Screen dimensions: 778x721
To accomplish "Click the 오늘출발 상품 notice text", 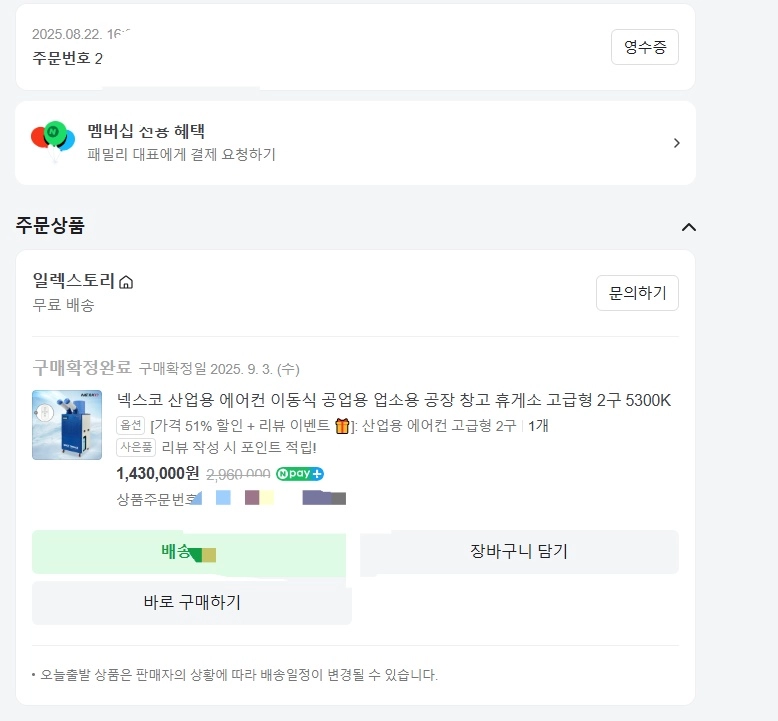I will pos(239,675).
